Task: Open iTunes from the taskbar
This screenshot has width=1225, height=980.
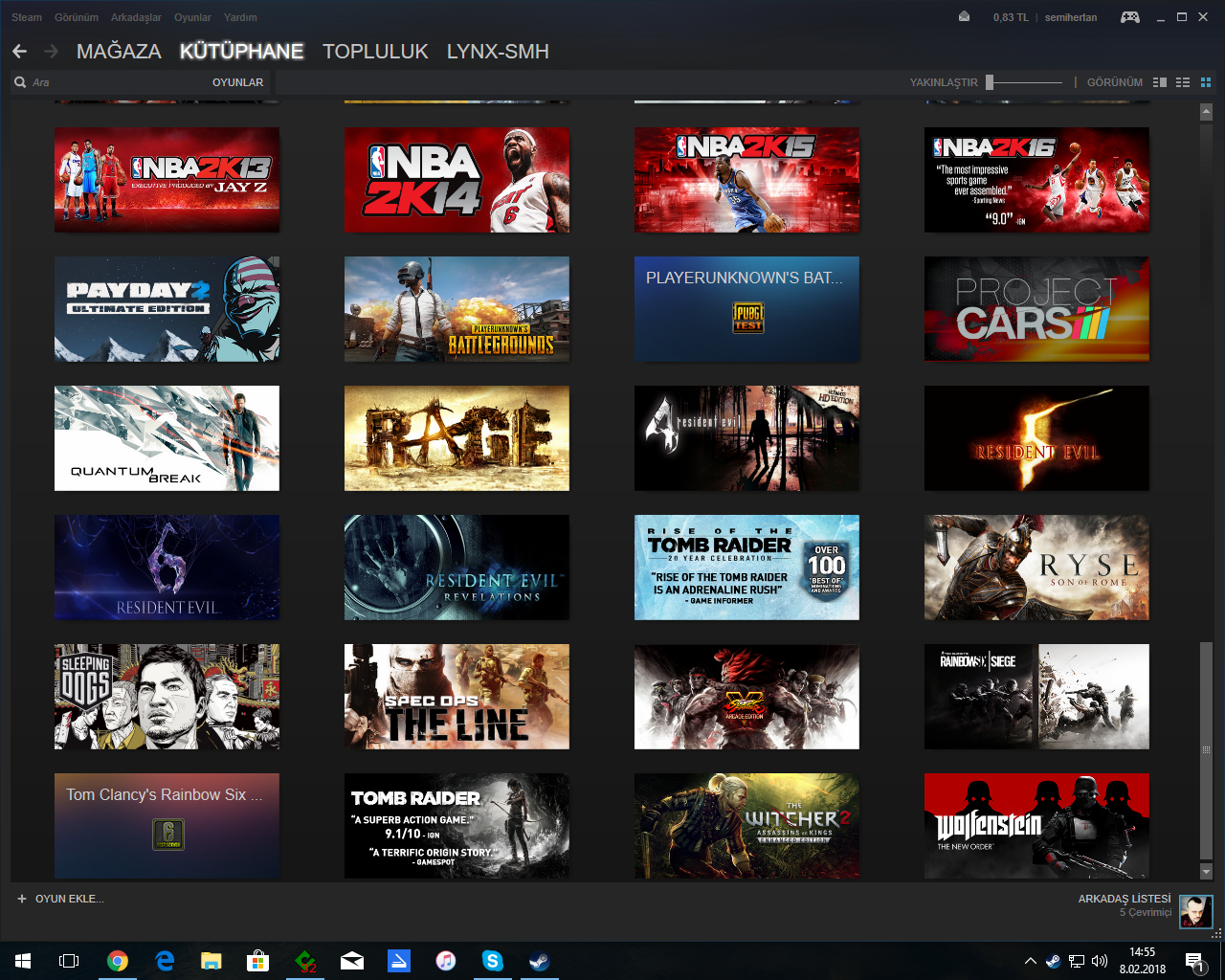Action: tap(446, 961)
